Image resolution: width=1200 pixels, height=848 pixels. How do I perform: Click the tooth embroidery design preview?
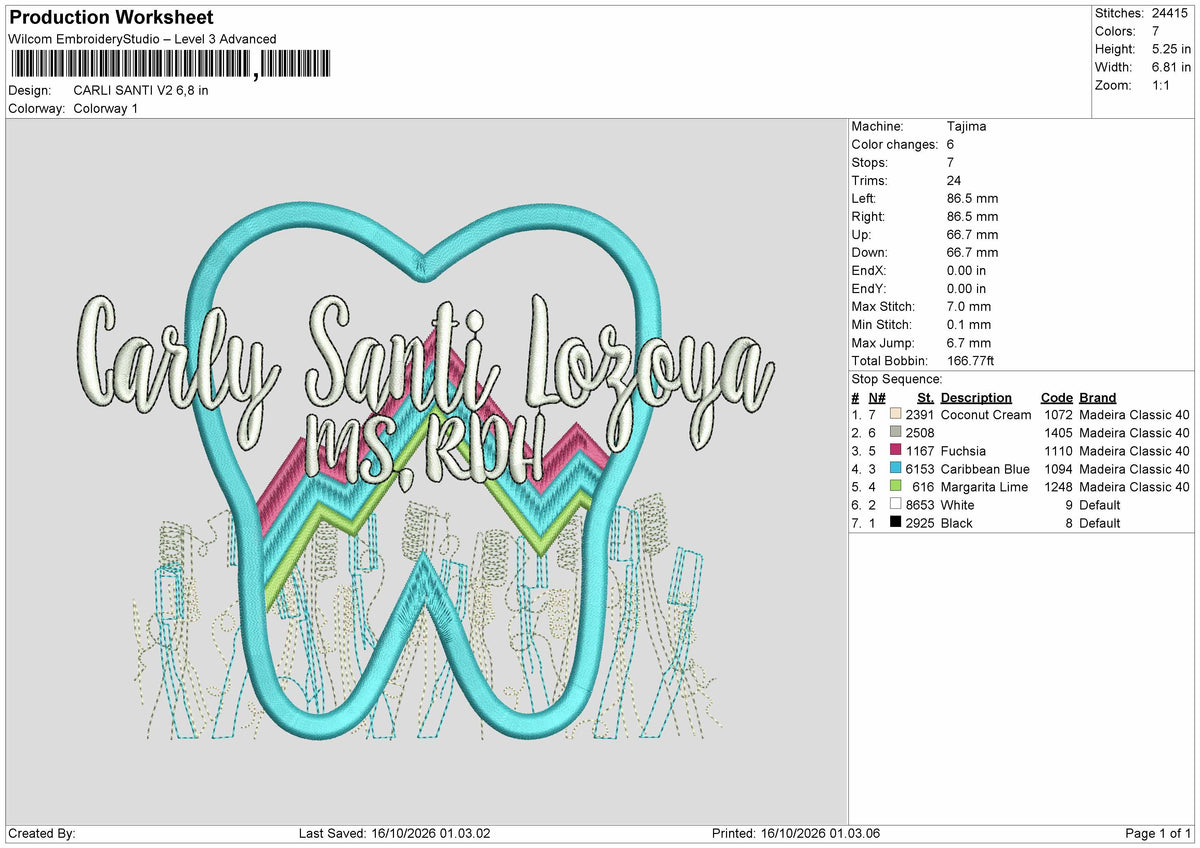(x=426, y=470)
